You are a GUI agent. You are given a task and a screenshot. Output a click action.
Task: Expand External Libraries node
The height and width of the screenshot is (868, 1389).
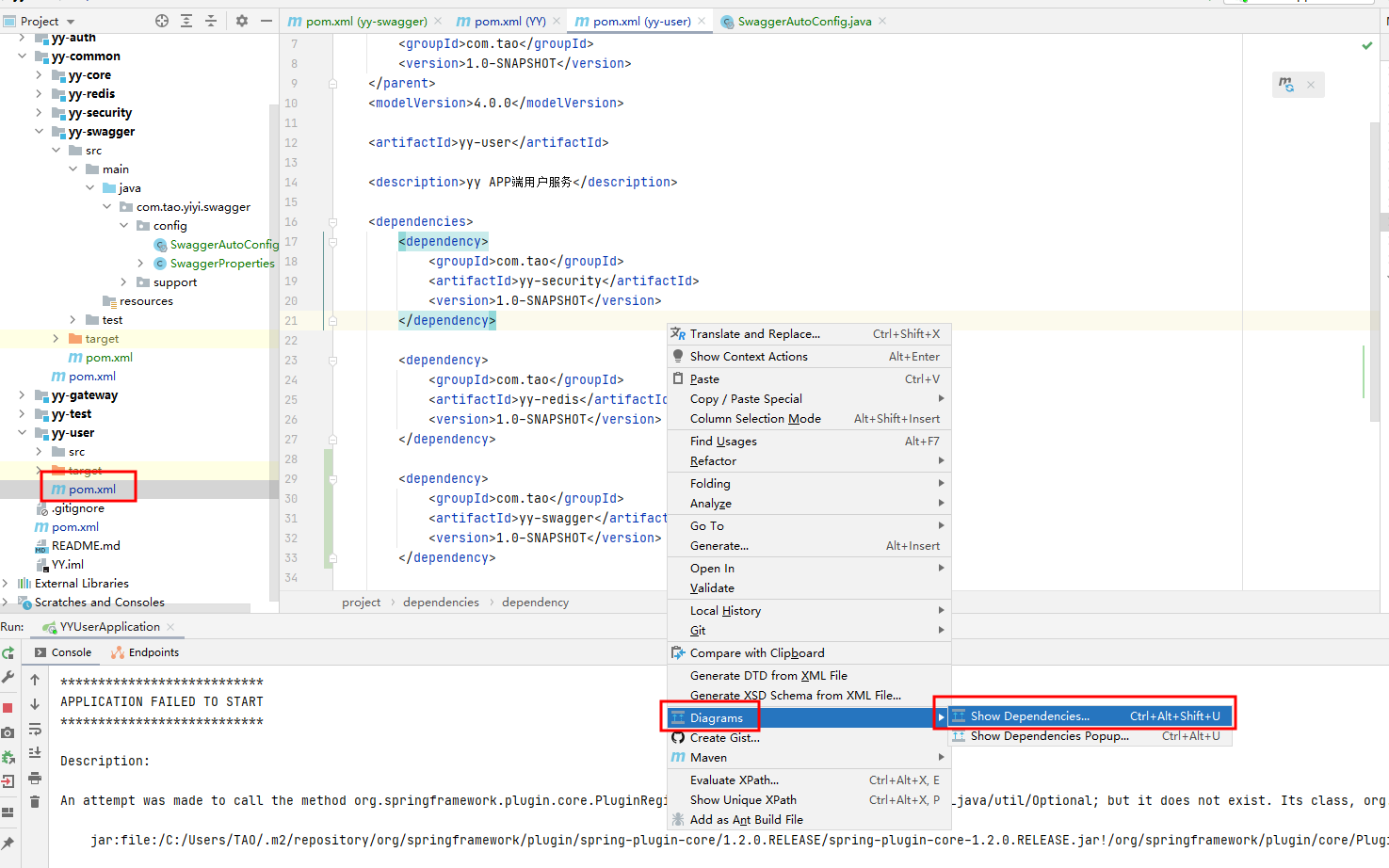pos(8,583)
